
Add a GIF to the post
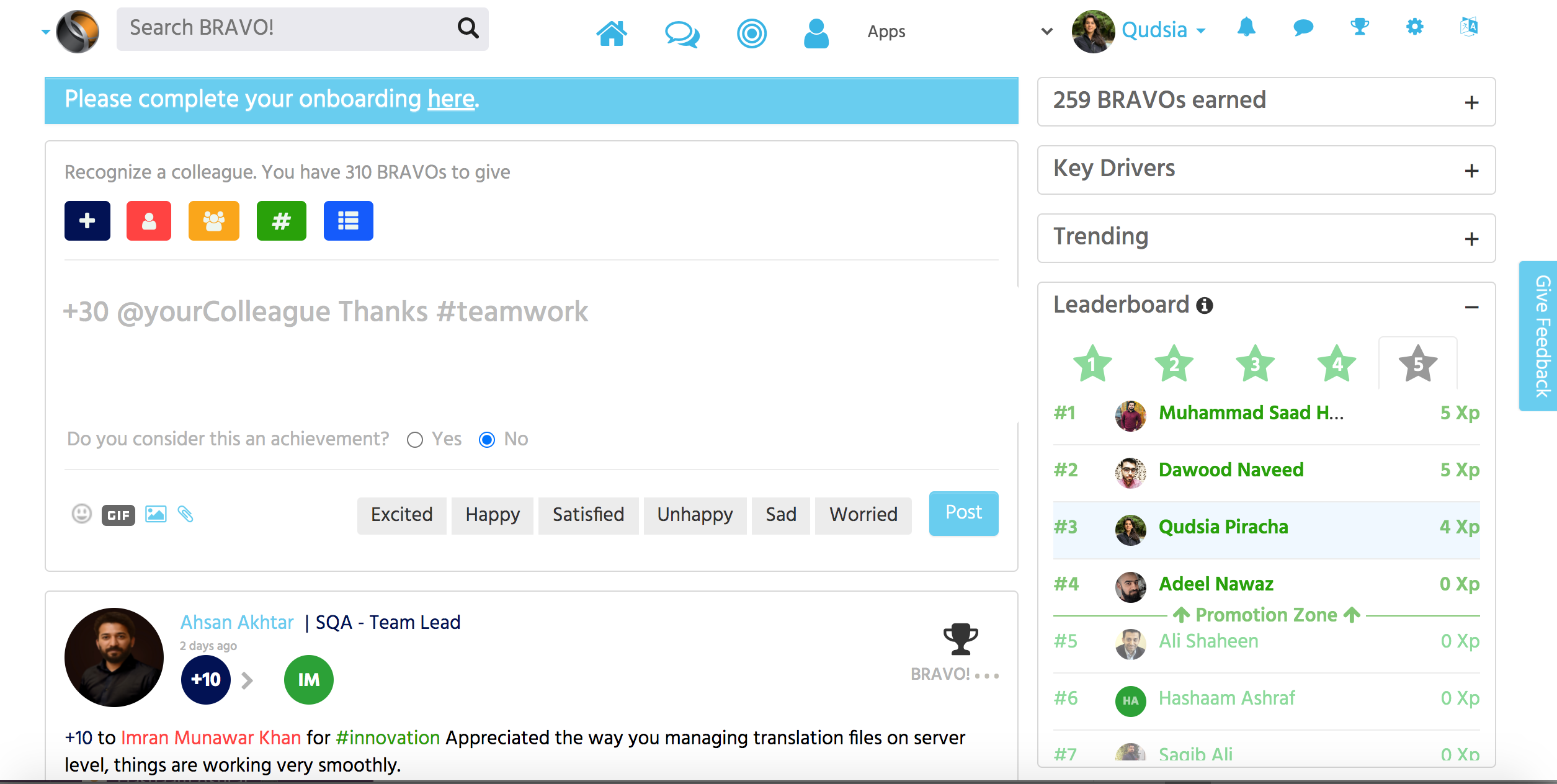pos(118,515)
